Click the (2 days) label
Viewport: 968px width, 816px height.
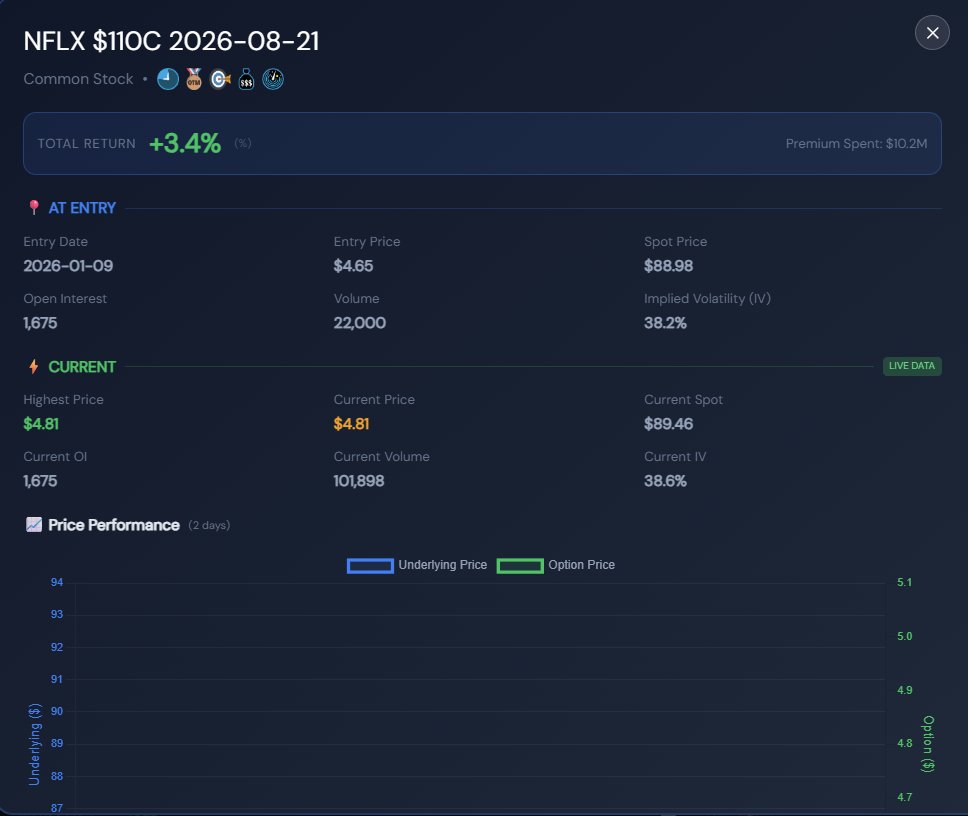pos(209,525)
